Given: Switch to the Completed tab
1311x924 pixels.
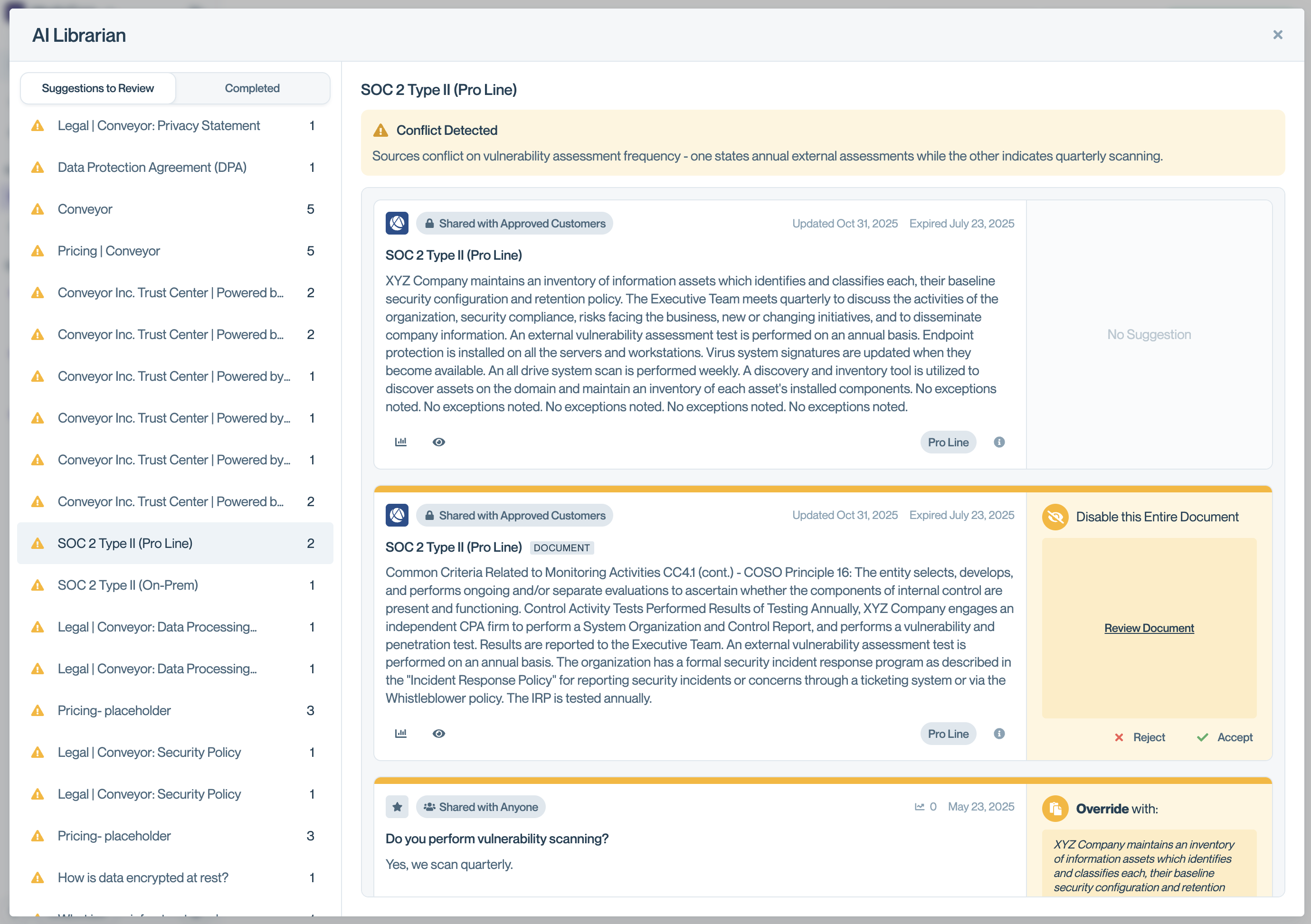Looking at the screenshot, I should tap(252, 88).
